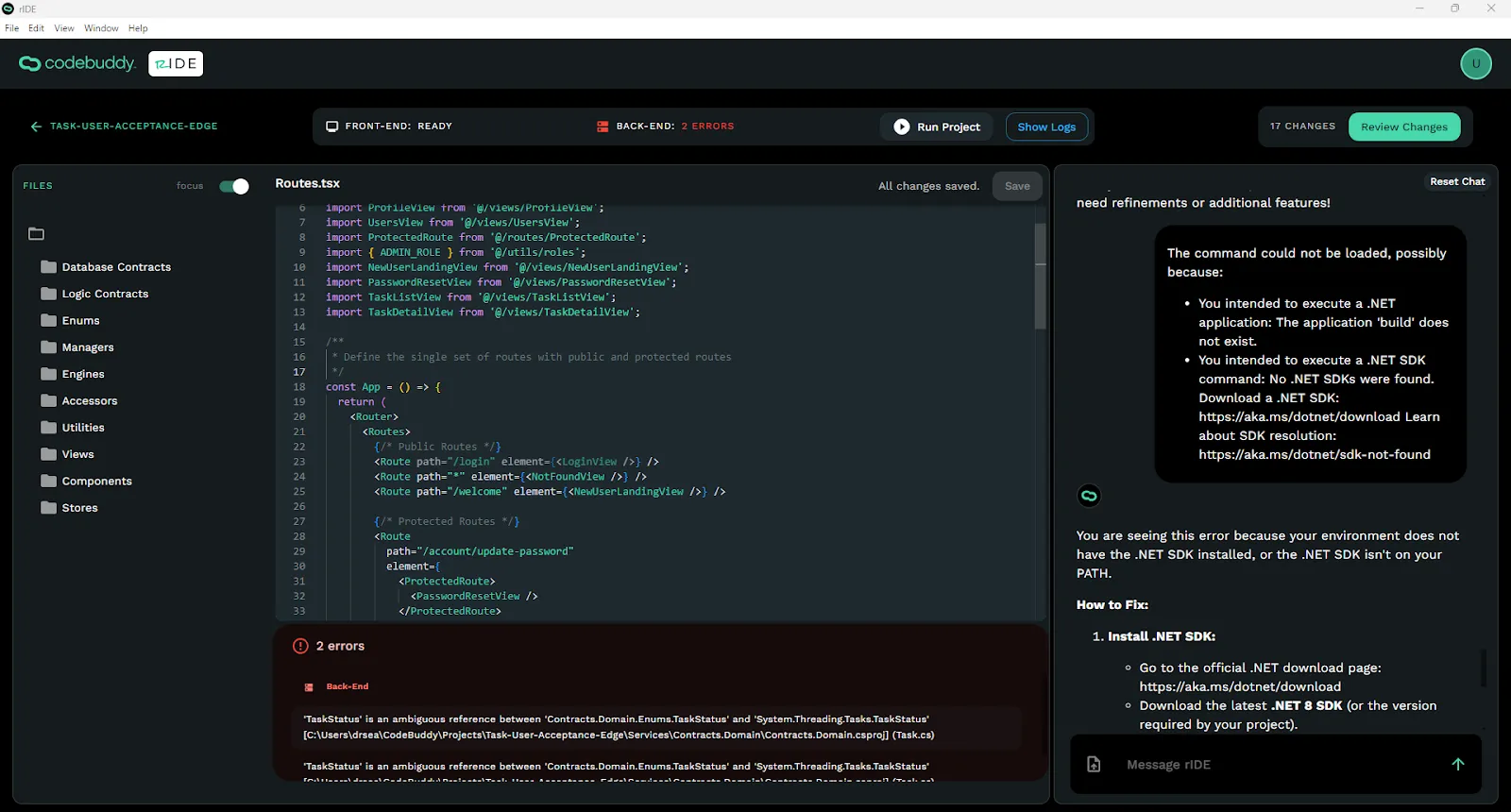Click the Views folder icon

tap(49, 454)
